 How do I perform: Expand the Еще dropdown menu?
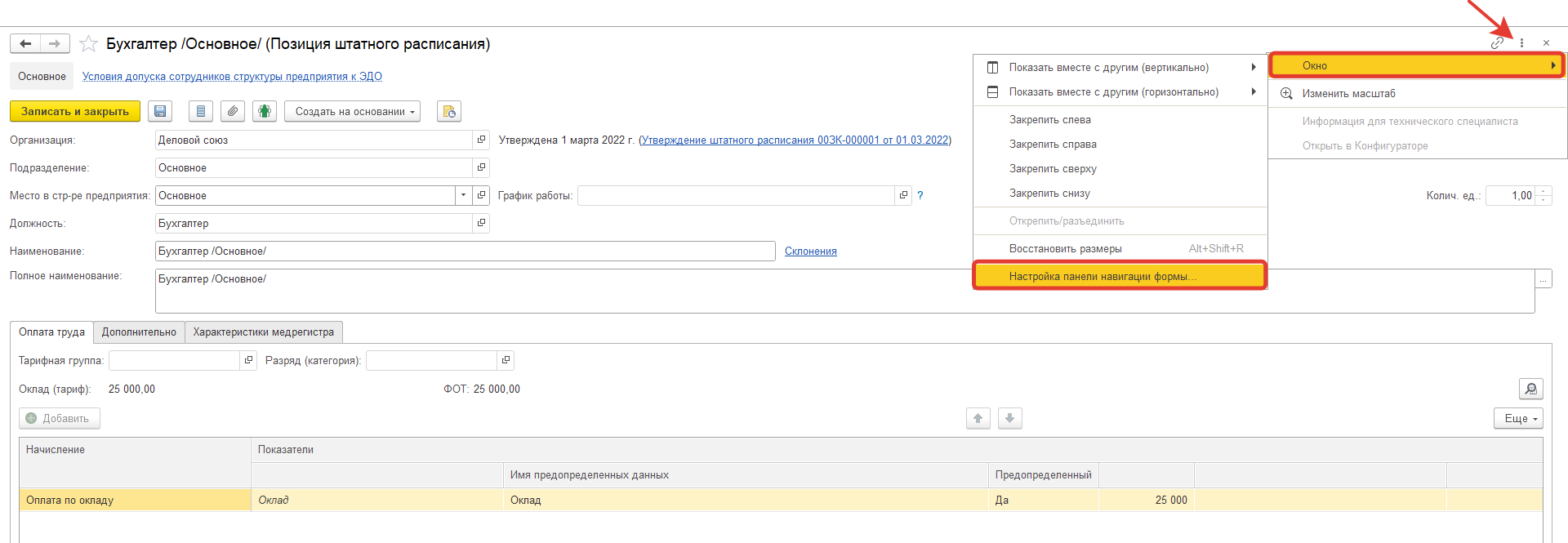pos(1518,419)
